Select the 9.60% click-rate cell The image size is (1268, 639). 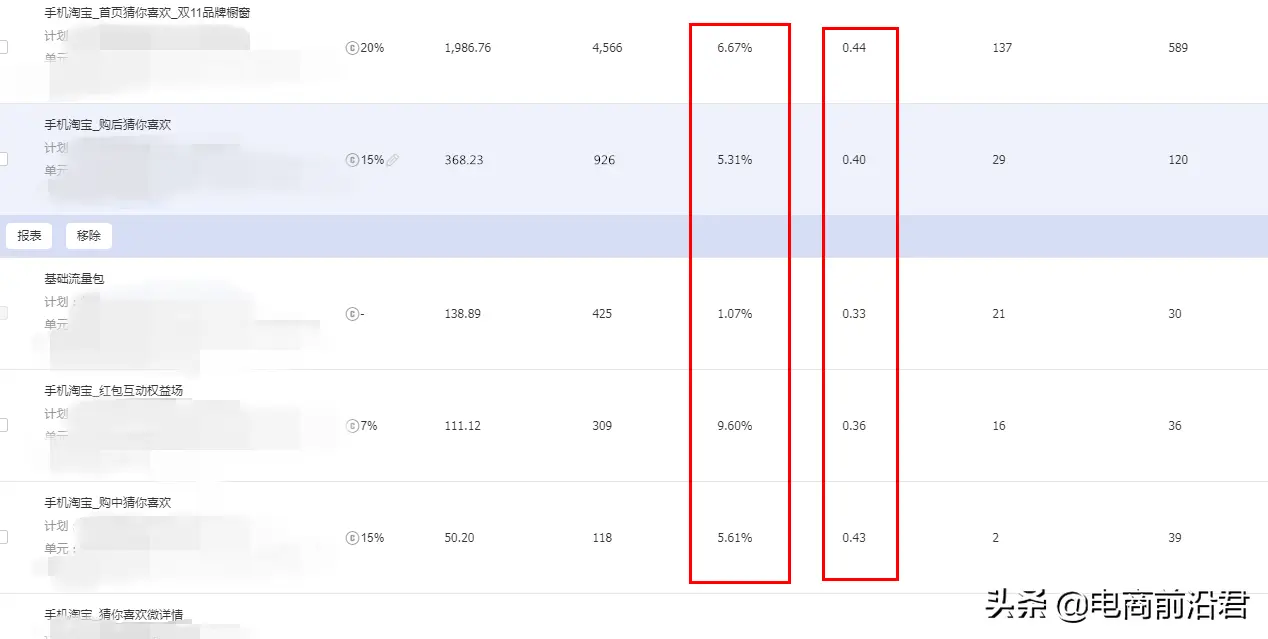click(735, 426)
